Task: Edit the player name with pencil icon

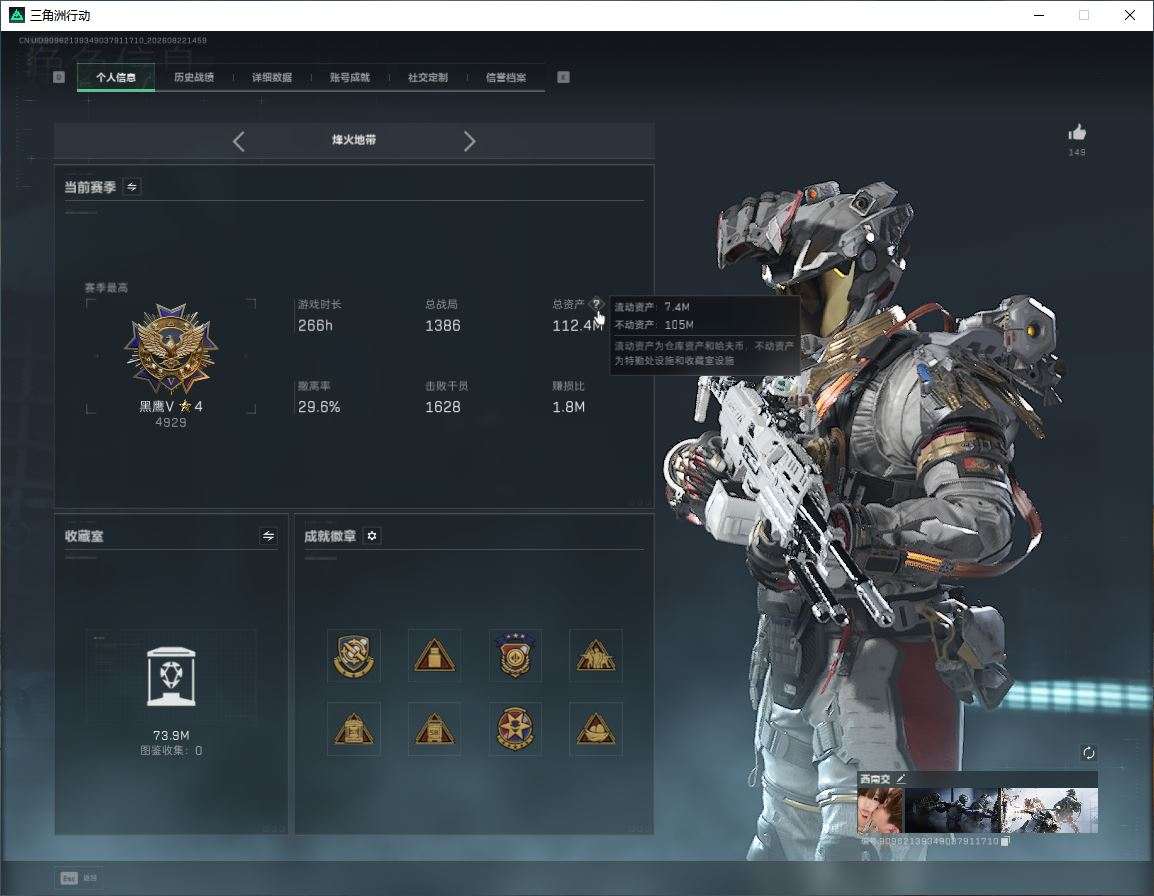Action: pyautogui.click(x=902, y=777)
